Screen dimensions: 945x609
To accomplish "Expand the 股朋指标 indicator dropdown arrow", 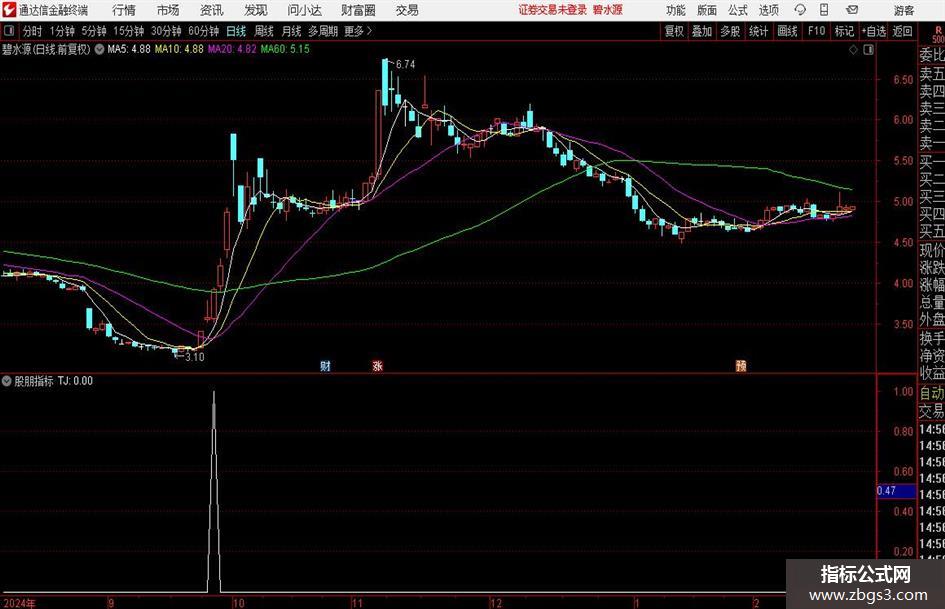I will tap(7, 380).
